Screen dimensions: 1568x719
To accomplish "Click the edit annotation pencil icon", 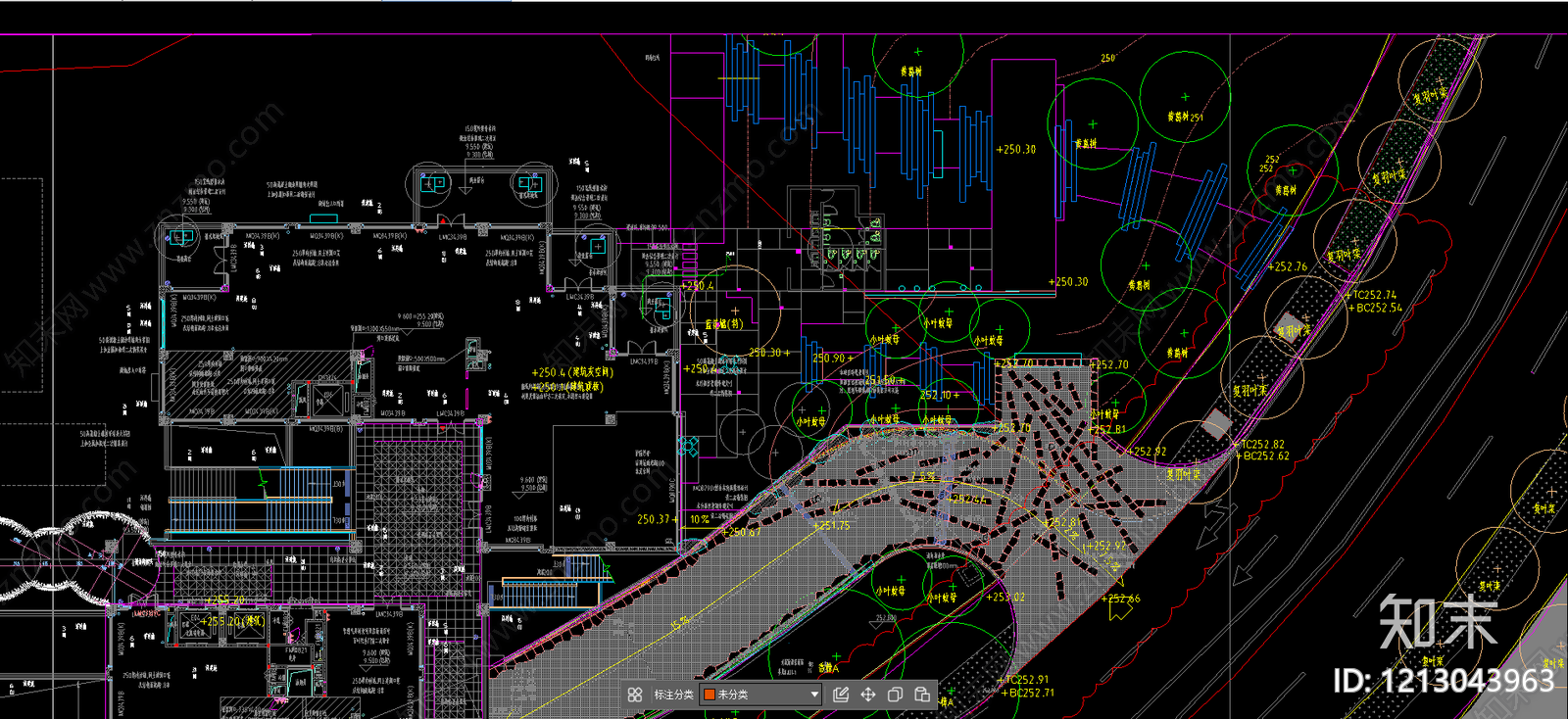I will (841, 695).
